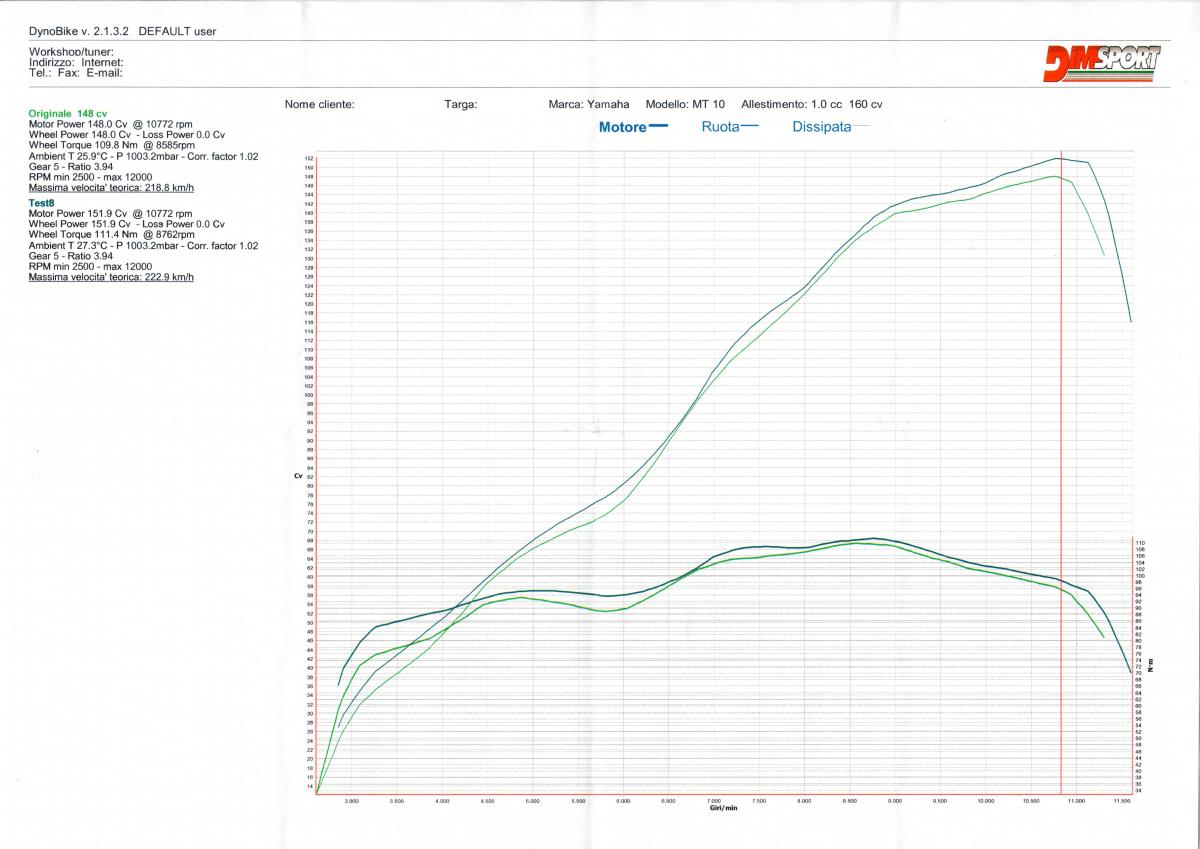Click the 'Wheel Power 151.9 Cv' line
Screen dimensions: 1200x849
(x=127, y=224)
